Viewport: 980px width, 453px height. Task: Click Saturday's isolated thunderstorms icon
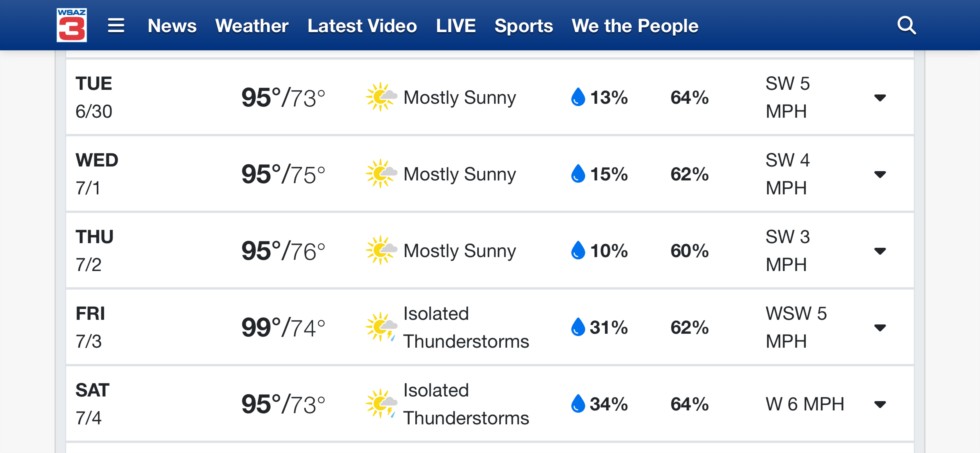381,404
